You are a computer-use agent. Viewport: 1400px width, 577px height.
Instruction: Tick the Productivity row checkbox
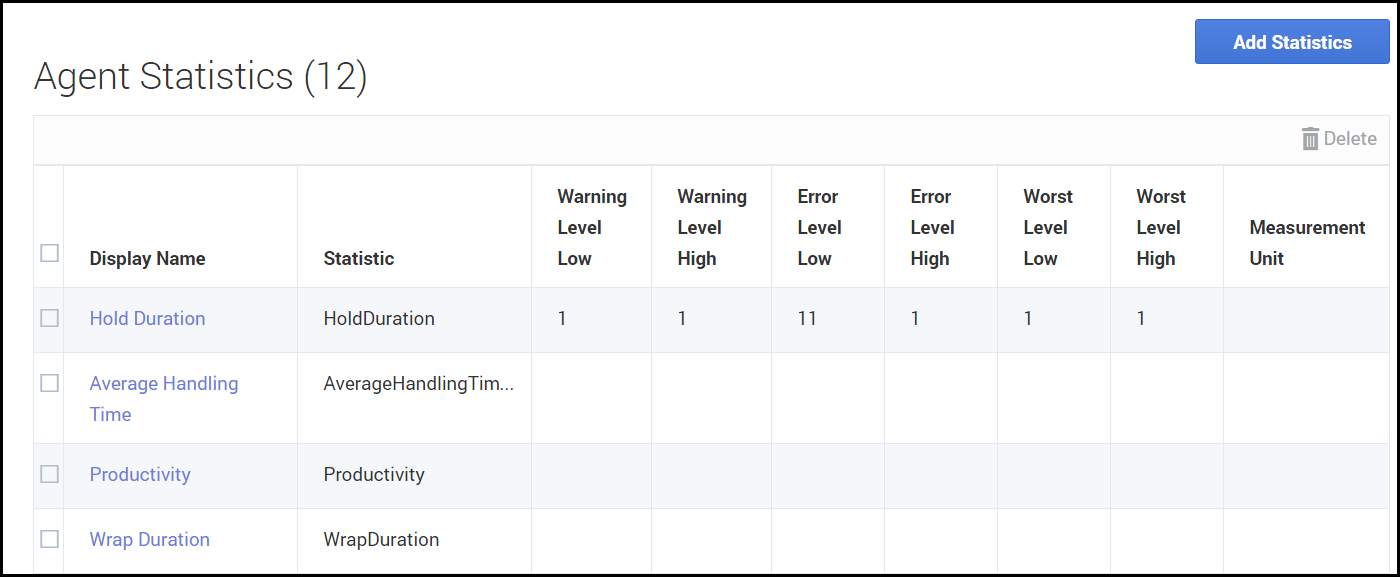[x=49, y=474]
